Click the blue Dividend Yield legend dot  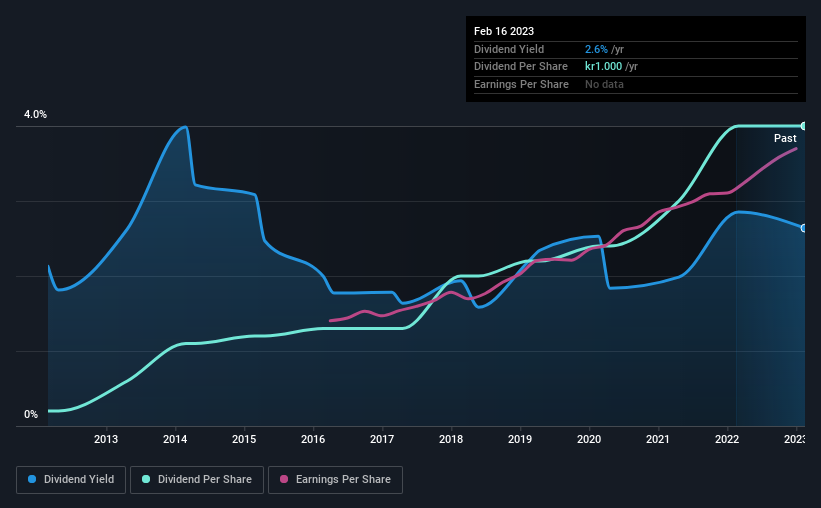[32, 479]
